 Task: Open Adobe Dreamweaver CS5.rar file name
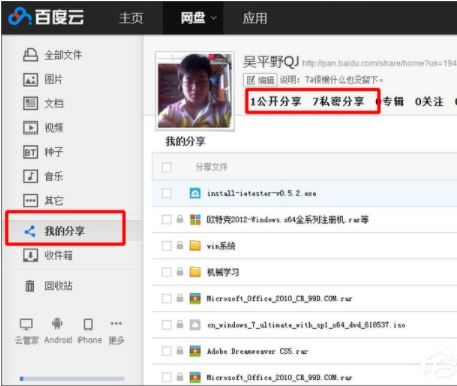(x=257, y=351)
